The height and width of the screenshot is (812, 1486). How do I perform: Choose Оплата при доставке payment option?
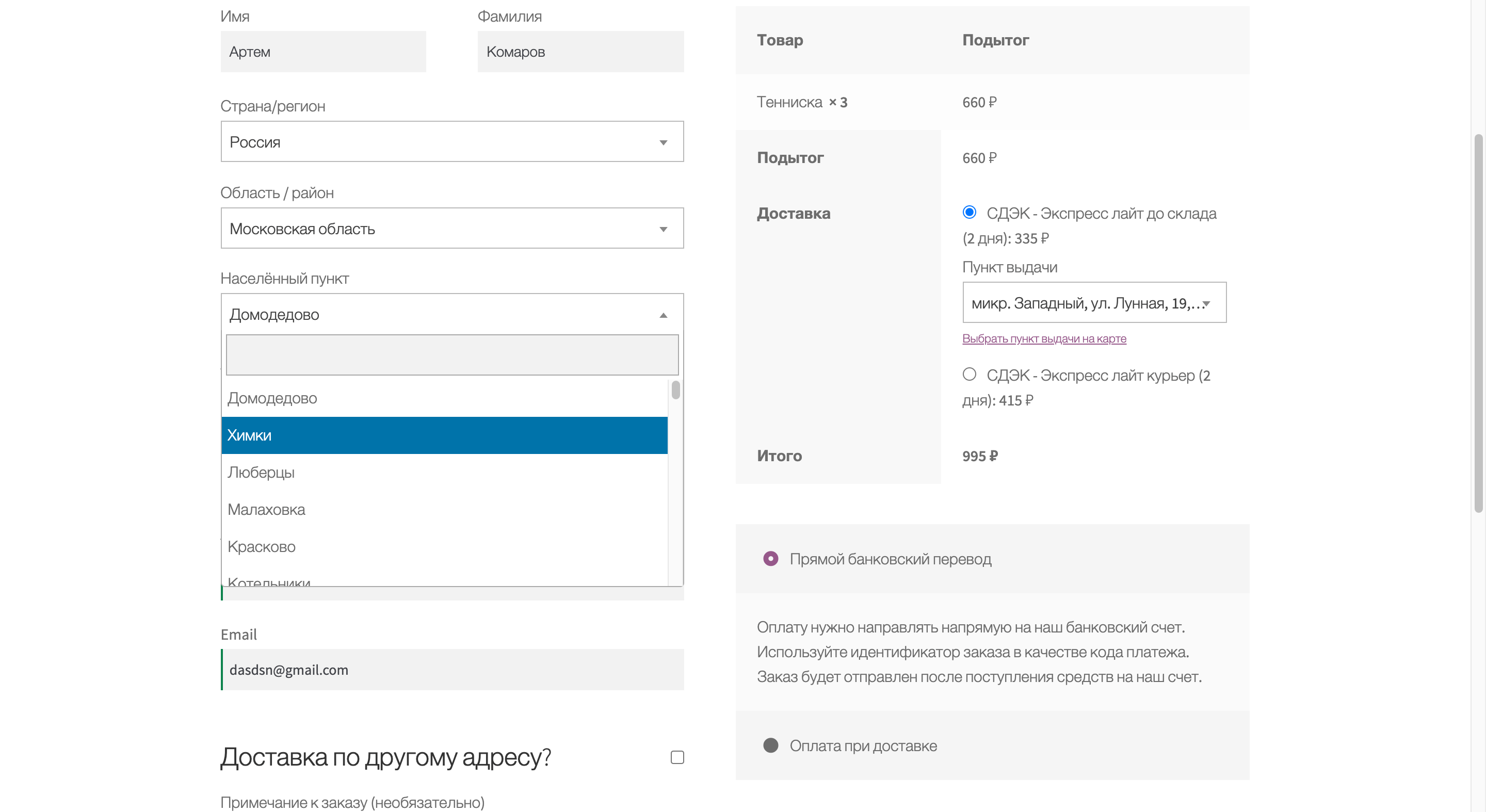[771, 745]
